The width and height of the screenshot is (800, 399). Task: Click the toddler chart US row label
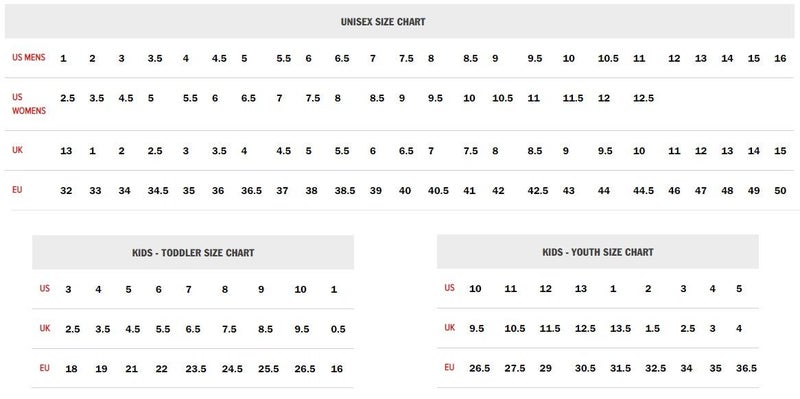click(x=45, y=288)
